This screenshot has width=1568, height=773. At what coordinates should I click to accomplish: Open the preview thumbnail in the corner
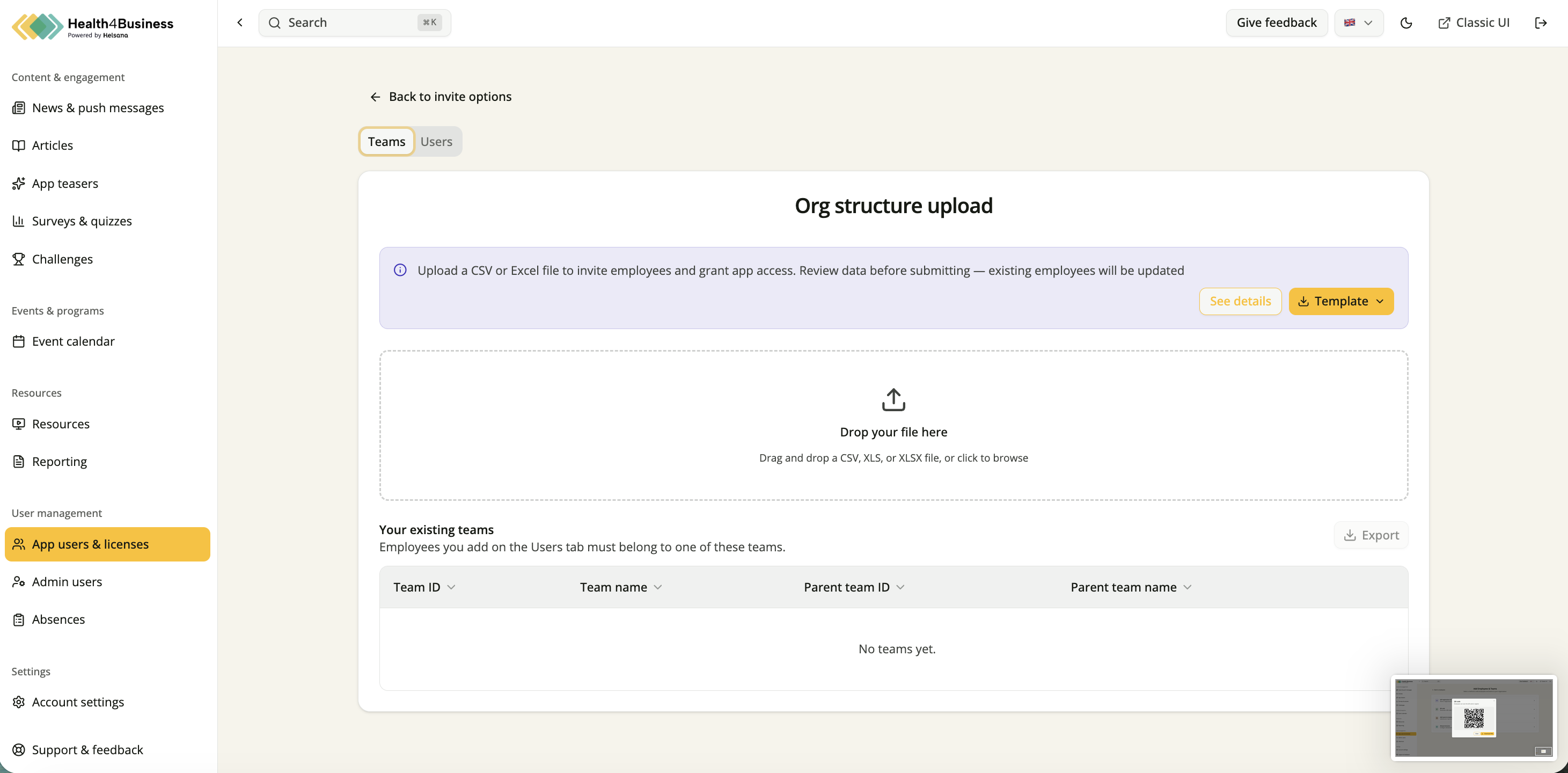[1474, 718]
